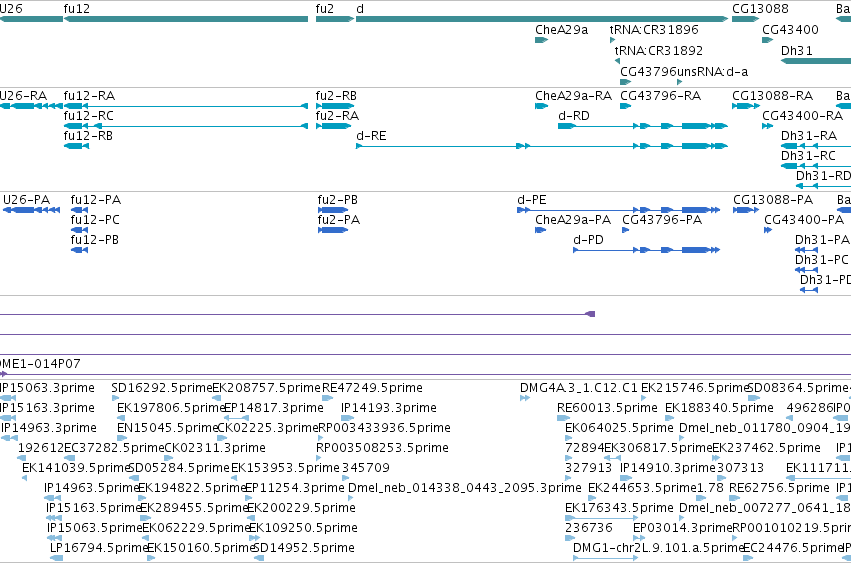
Task: Click the purple end marker of the top clone line
Action: pyautogui.click(x=590, y=314)
